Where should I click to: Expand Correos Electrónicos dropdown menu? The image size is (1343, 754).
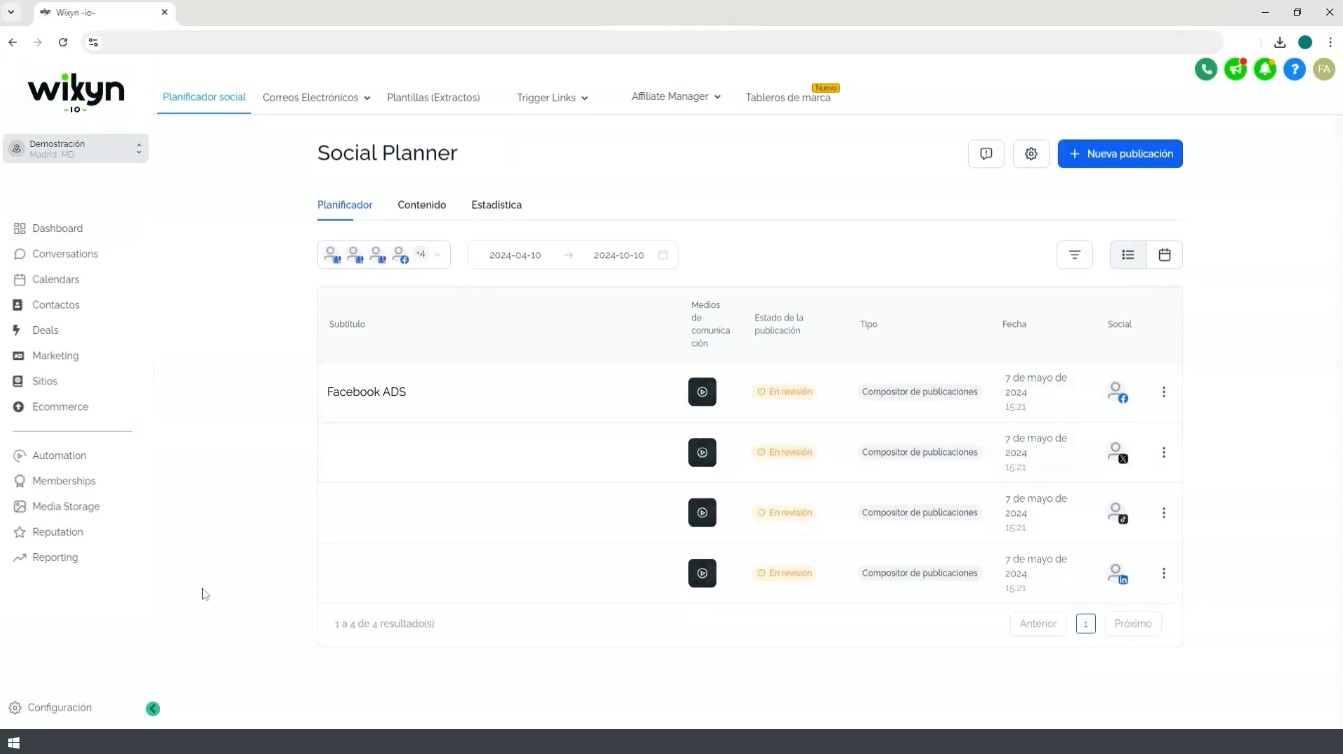click(x=316, y=98)
